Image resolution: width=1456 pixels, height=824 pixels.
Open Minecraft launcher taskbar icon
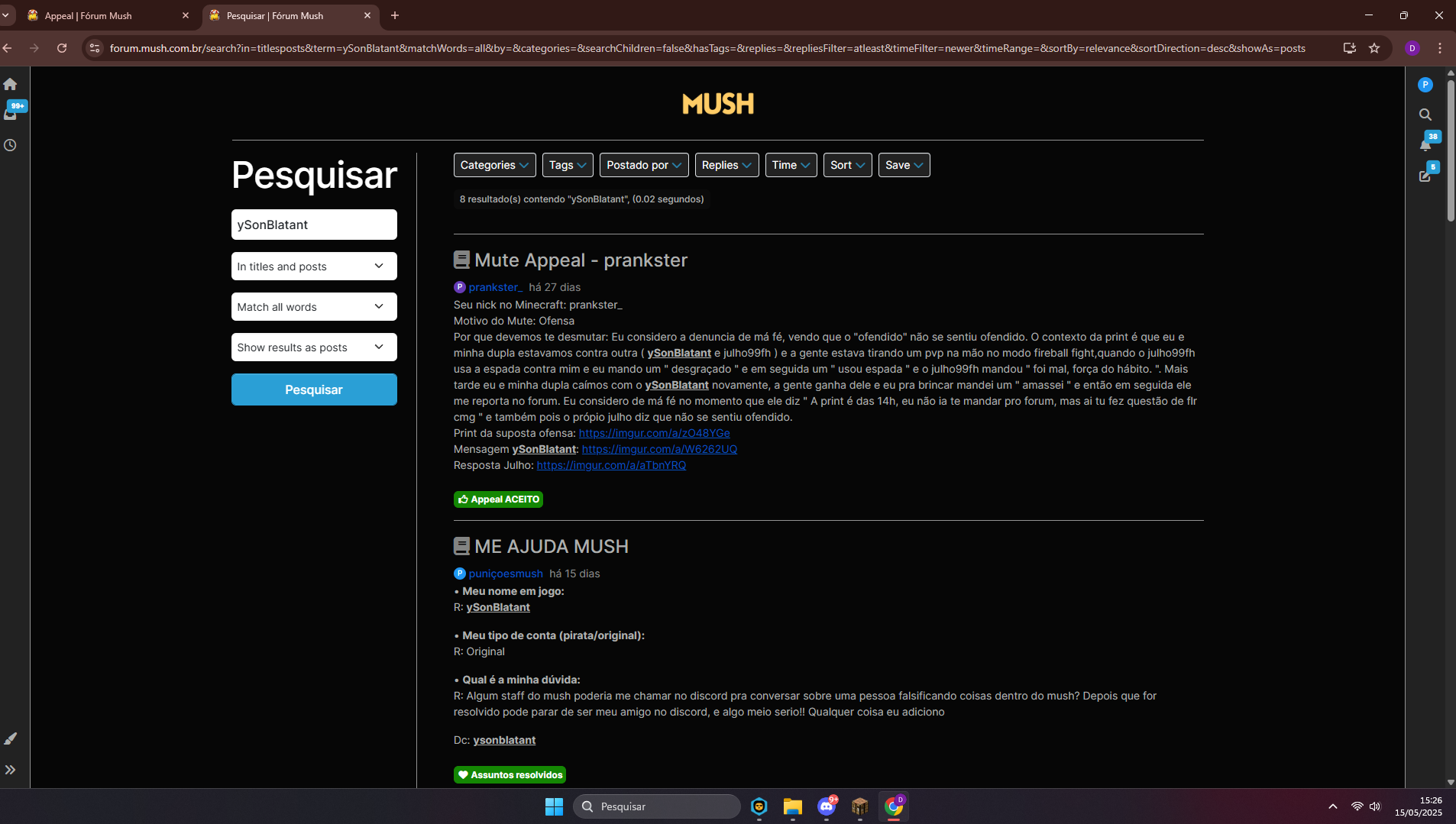point(860,806)
